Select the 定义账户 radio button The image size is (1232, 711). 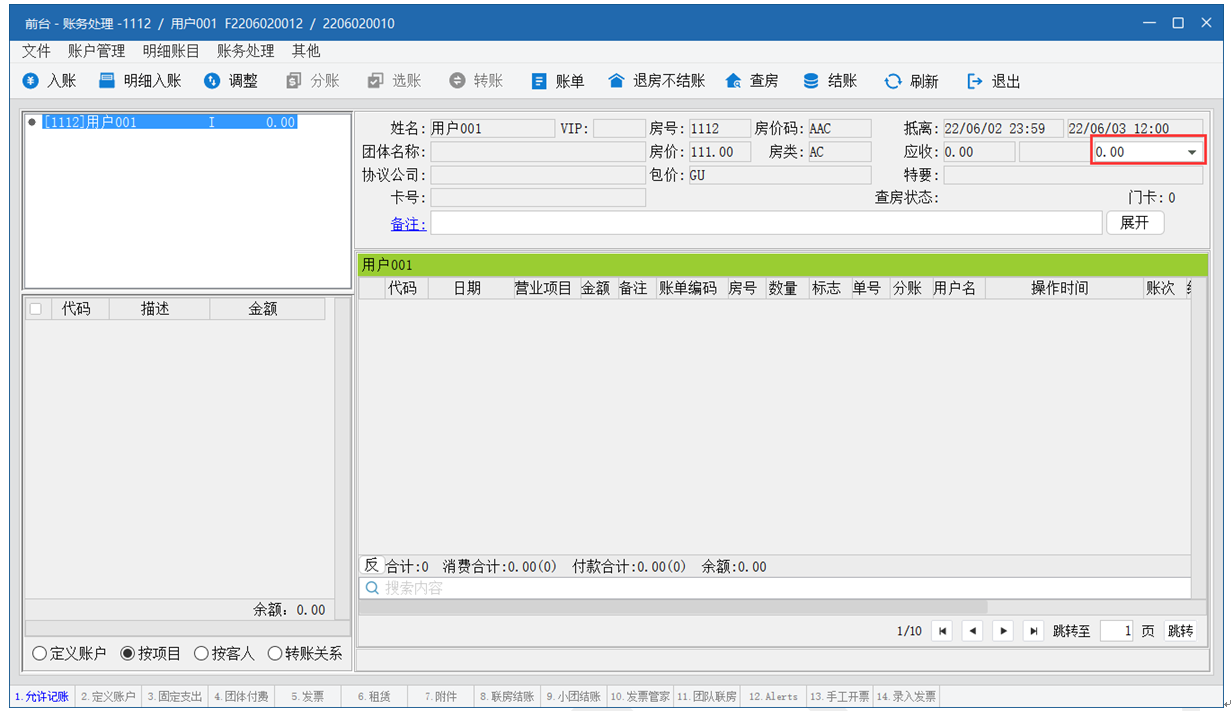tap(40, 654)
